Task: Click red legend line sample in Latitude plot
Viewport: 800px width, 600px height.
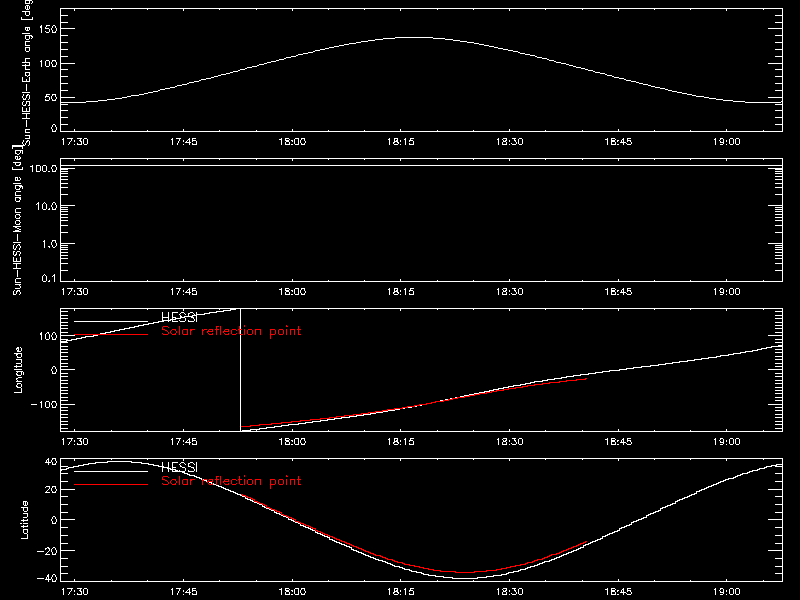Action: click(111, 485)
